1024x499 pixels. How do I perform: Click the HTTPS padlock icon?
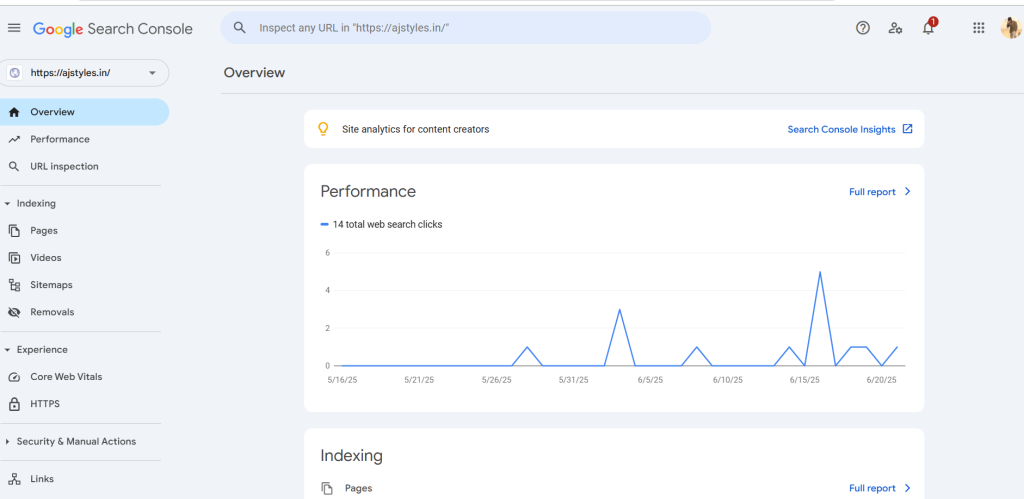coord(14,404)
